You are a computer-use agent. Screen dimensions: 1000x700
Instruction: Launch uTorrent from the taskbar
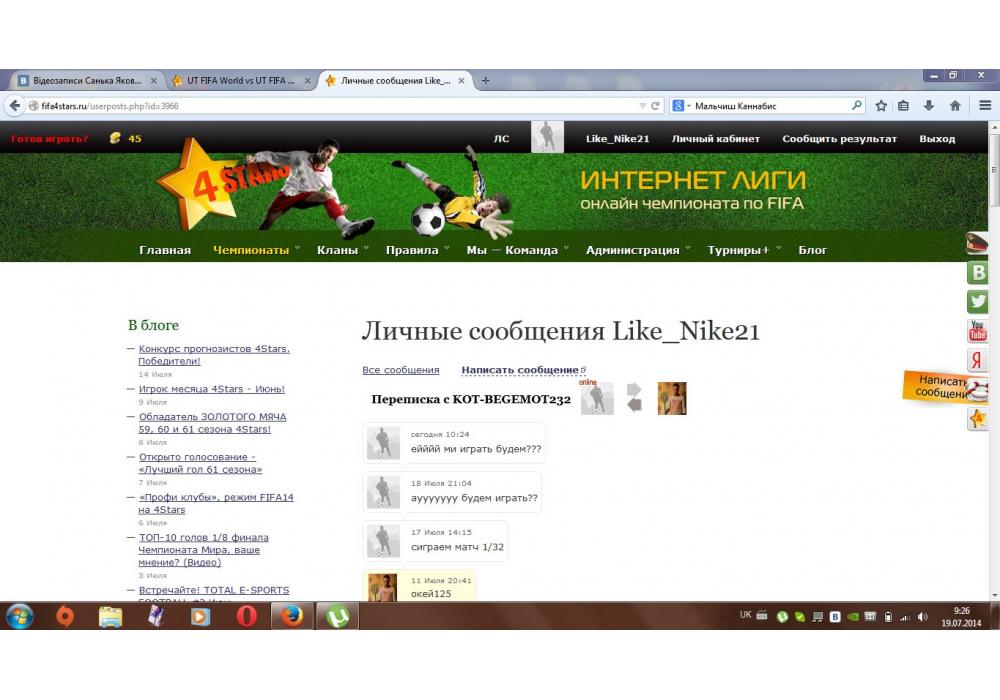coord(338,617)
